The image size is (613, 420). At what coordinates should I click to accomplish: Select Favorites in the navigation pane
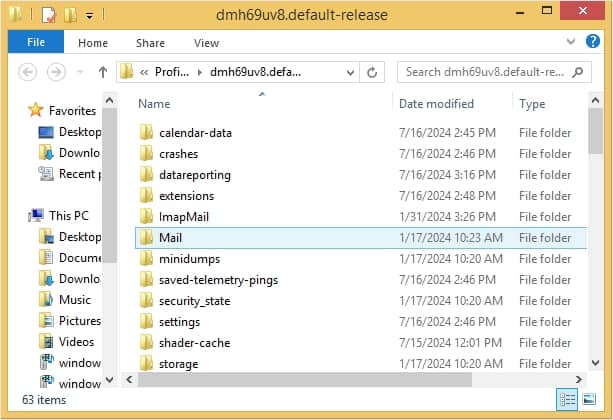(x=62, y=111)
